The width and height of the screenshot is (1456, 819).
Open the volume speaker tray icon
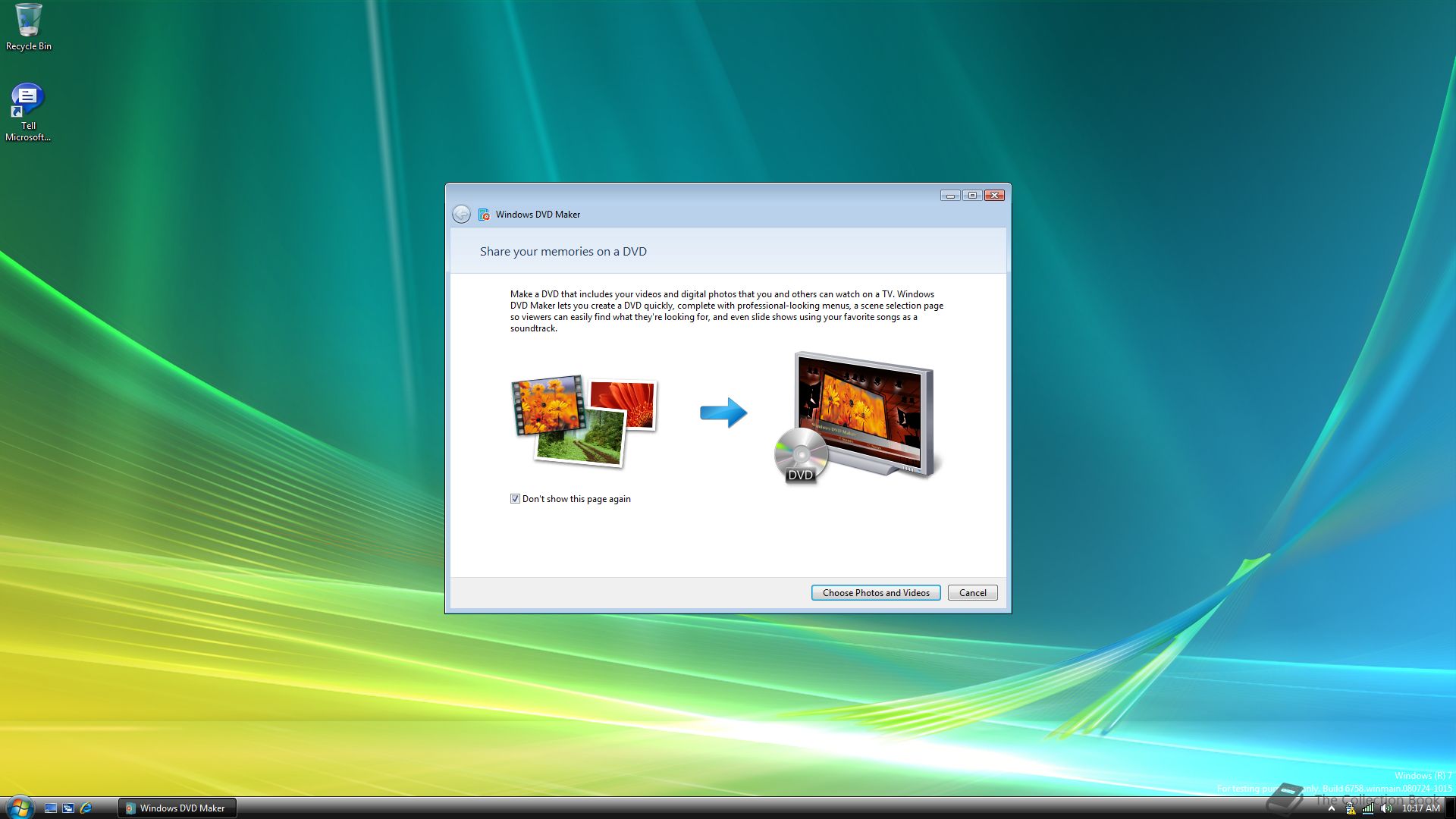pos(1386,809)
